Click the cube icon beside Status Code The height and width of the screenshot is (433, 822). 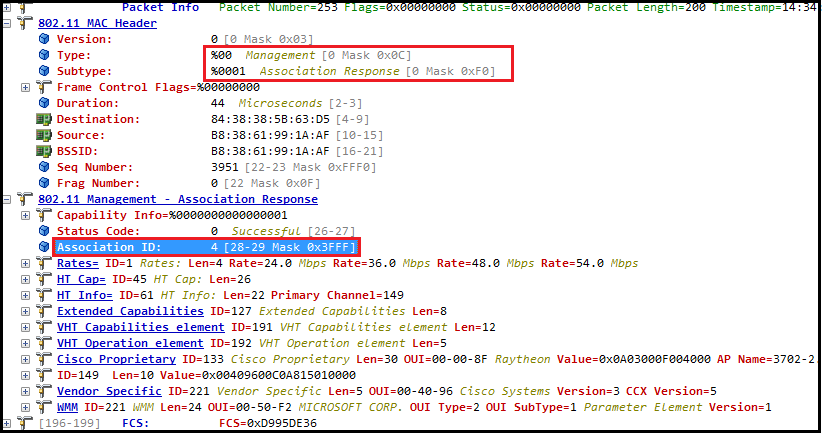44,231
